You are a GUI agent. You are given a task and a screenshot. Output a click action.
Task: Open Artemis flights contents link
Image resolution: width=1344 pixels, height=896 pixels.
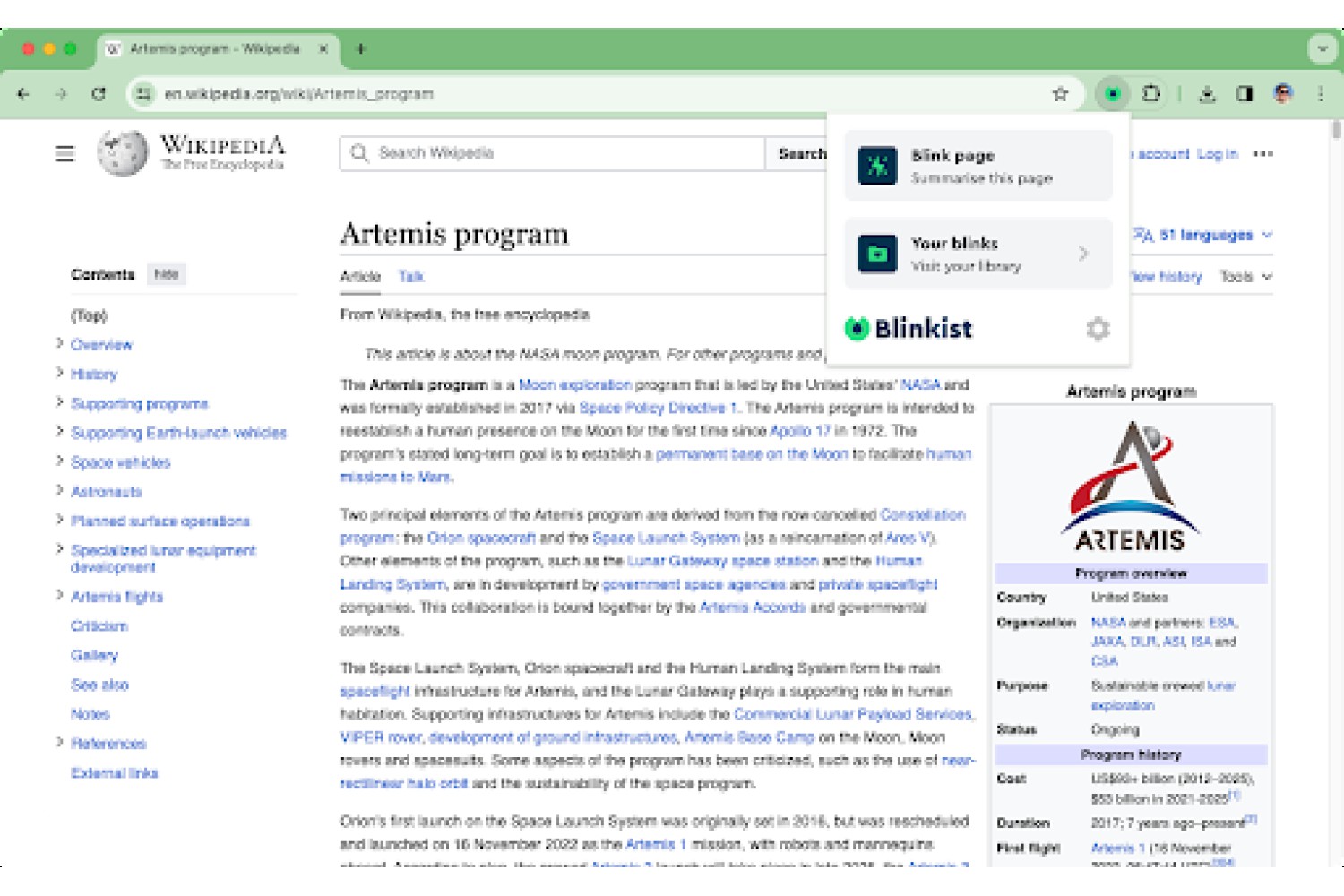point(117,597)
